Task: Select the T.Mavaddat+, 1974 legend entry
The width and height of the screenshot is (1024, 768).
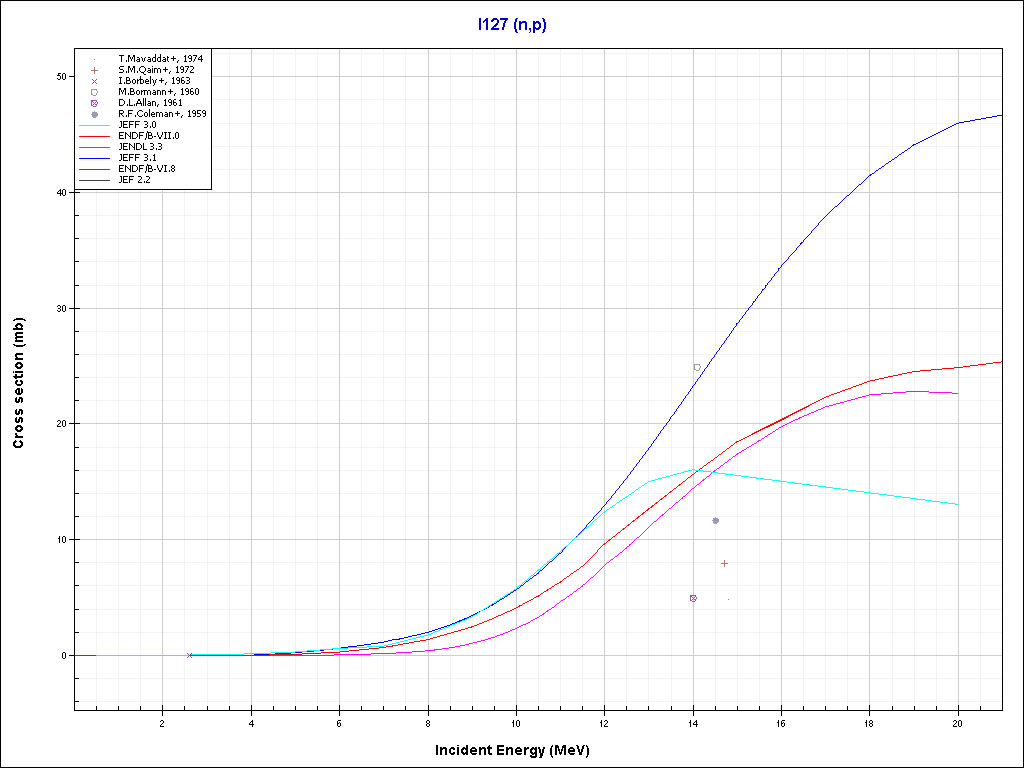Action: point(160,59)
